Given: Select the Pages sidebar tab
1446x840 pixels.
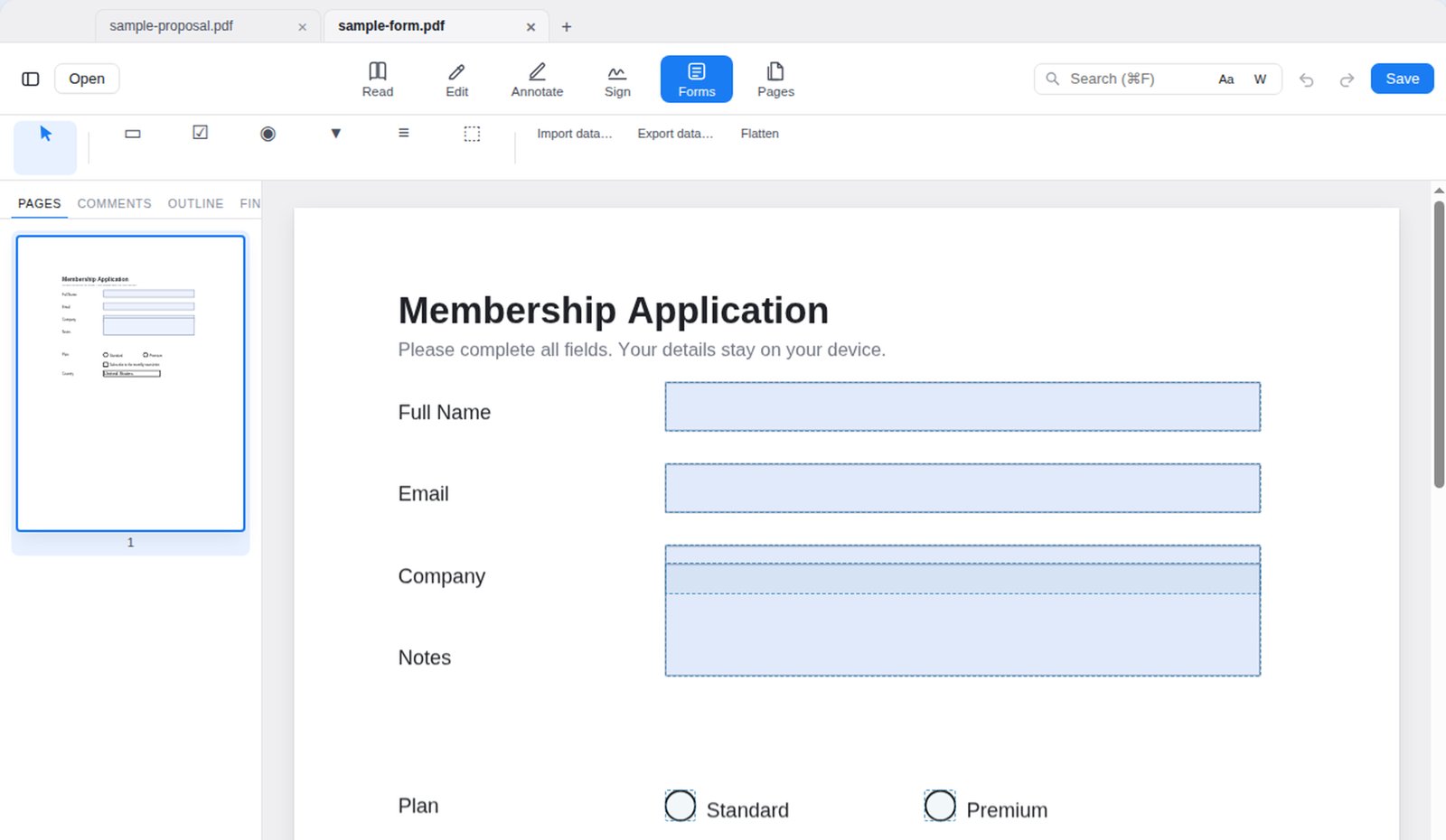Looking at the screenshot, I should click(x=40, y=203).
